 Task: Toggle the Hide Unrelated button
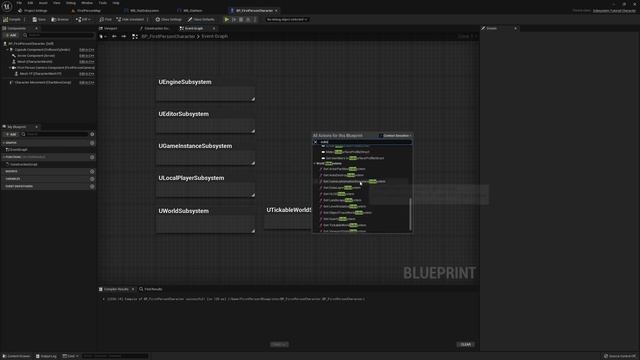(x=130, y=19)
